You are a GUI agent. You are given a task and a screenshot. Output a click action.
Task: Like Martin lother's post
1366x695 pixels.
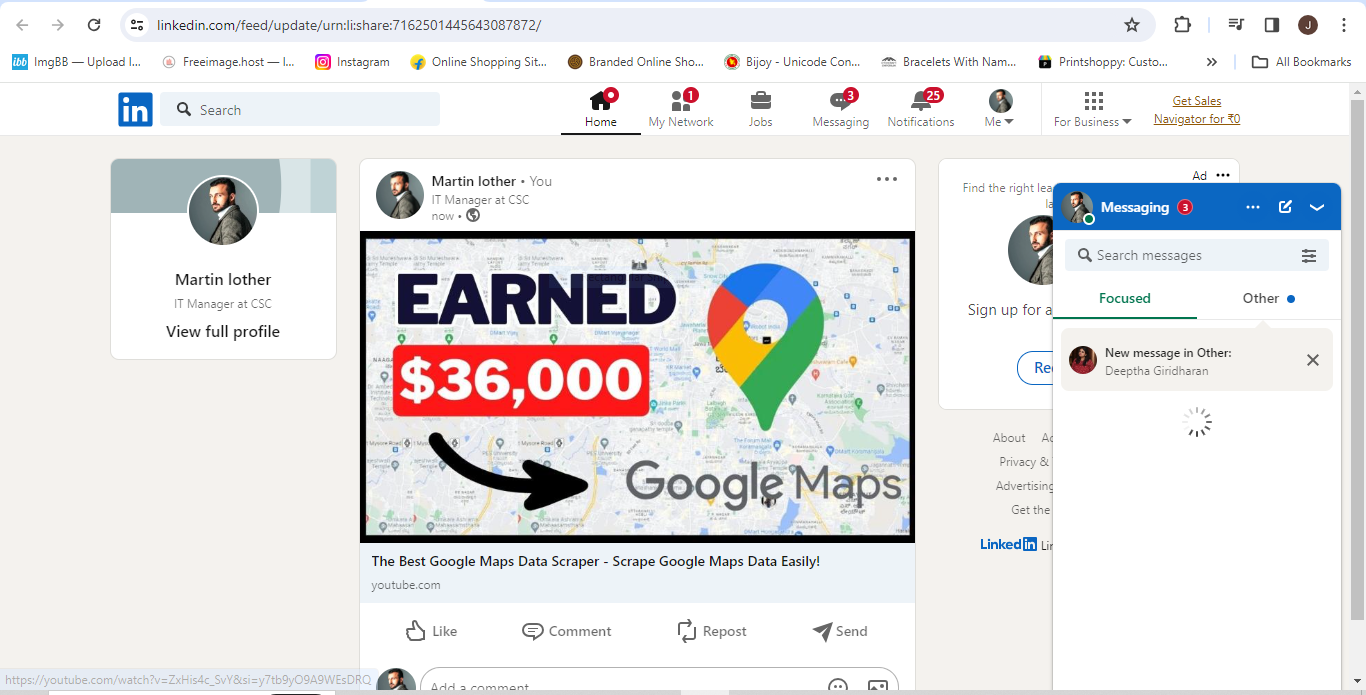[431, 631]
